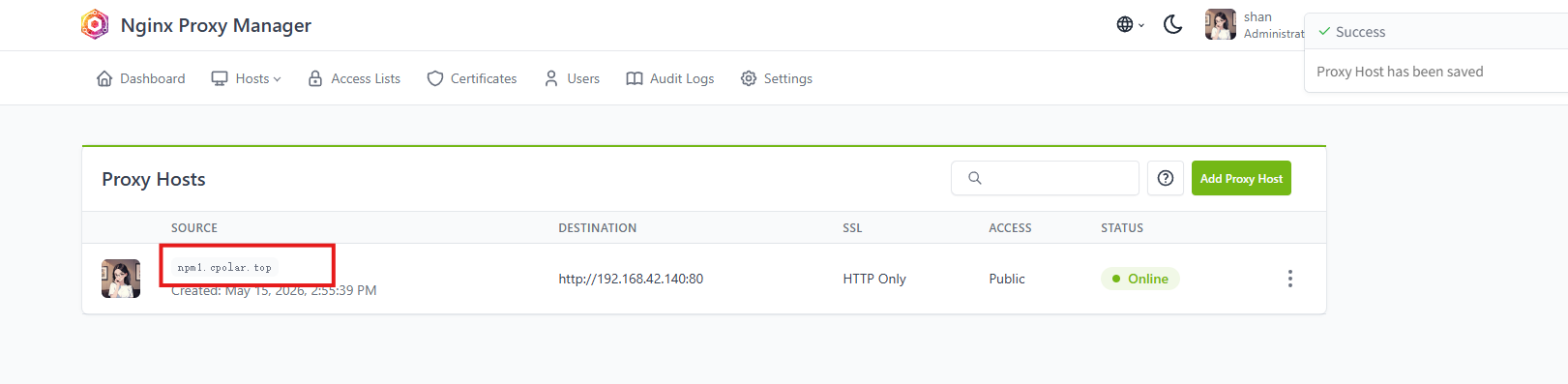This screenshot has width=1568, height=384.
Task: Click the search magnifier icon
Action: 975,178
